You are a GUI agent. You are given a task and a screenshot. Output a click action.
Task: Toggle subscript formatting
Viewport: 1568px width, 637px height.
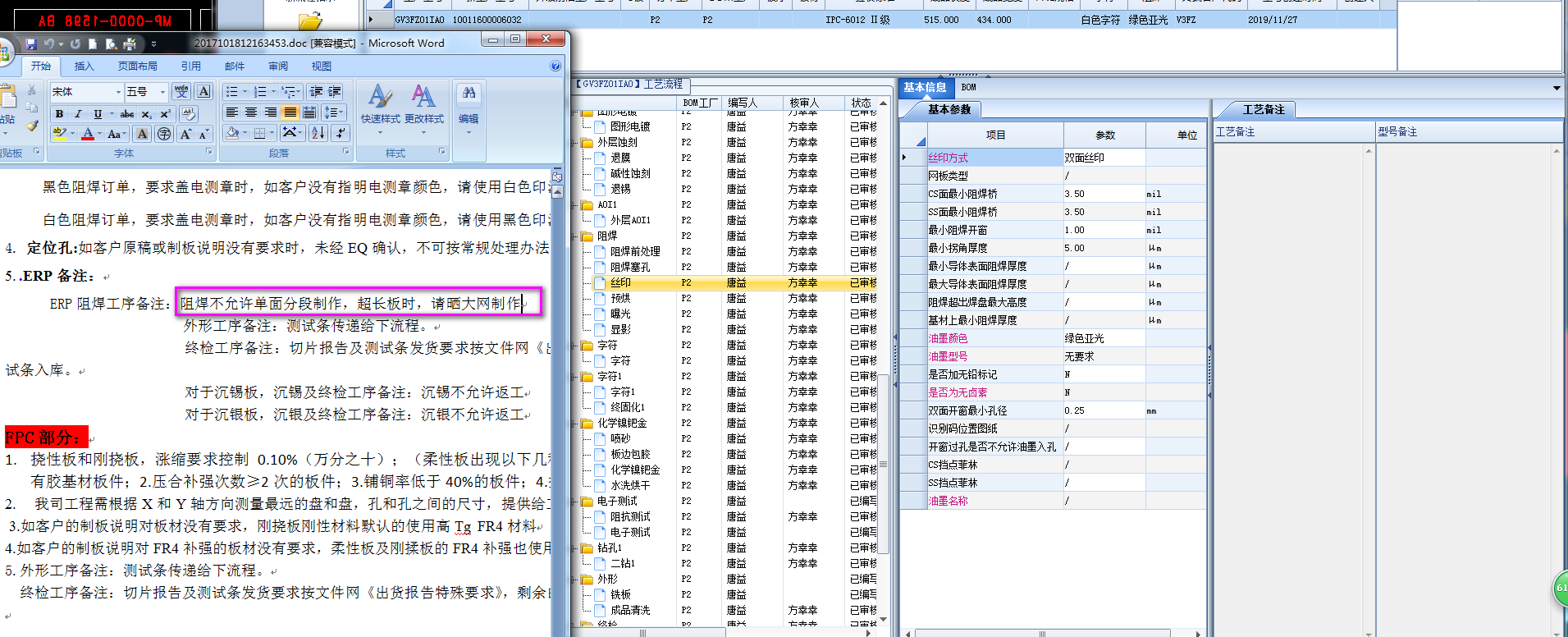tap(146, 113)
